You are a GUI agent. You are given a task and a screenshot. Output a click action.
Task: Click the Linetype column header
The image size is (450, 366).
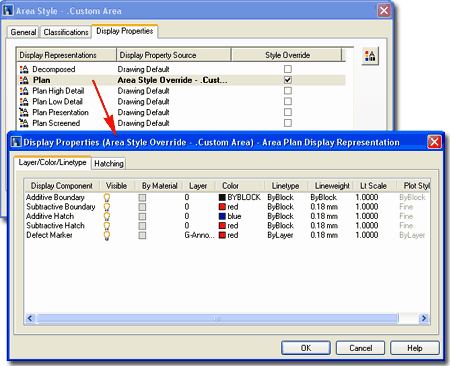click(x=285, y=186)
